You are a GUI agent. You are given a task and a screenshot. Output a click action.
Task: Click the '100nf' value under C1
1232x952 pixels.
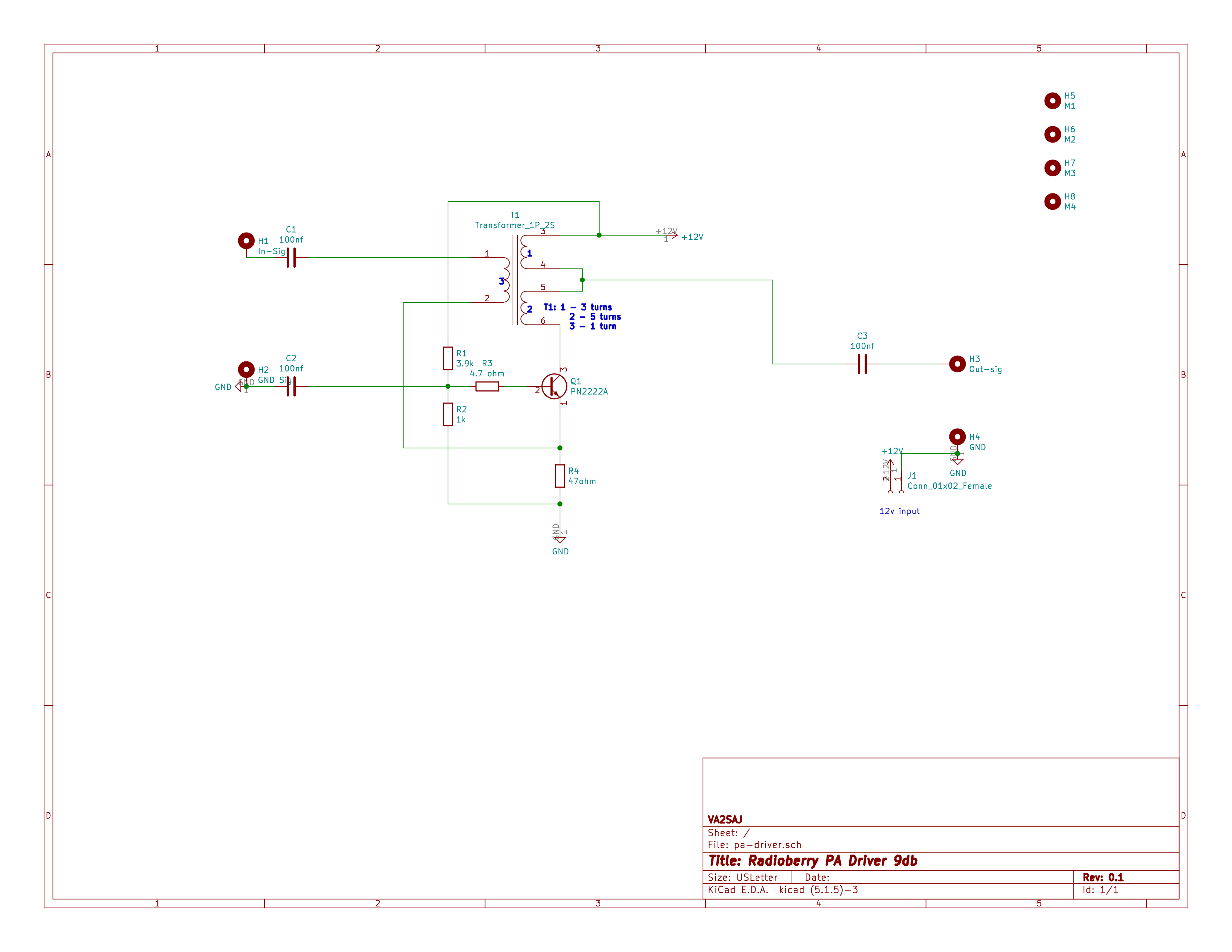click(x=291, y=240)
